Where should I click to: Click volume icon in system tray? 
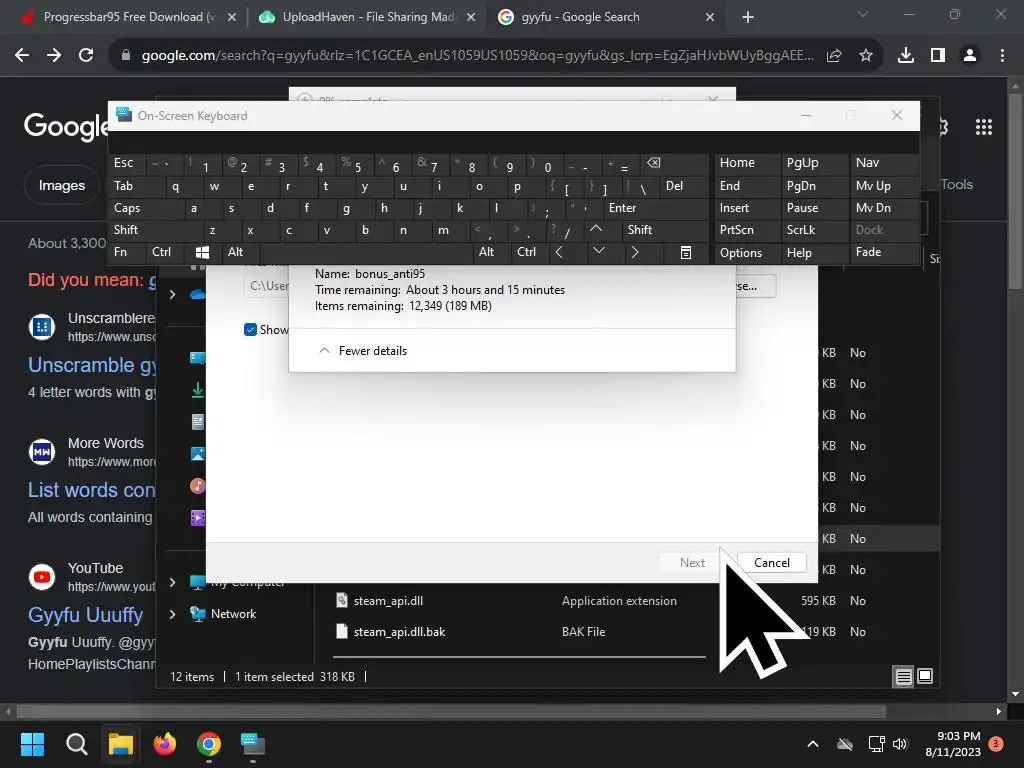tap(900, 744)
